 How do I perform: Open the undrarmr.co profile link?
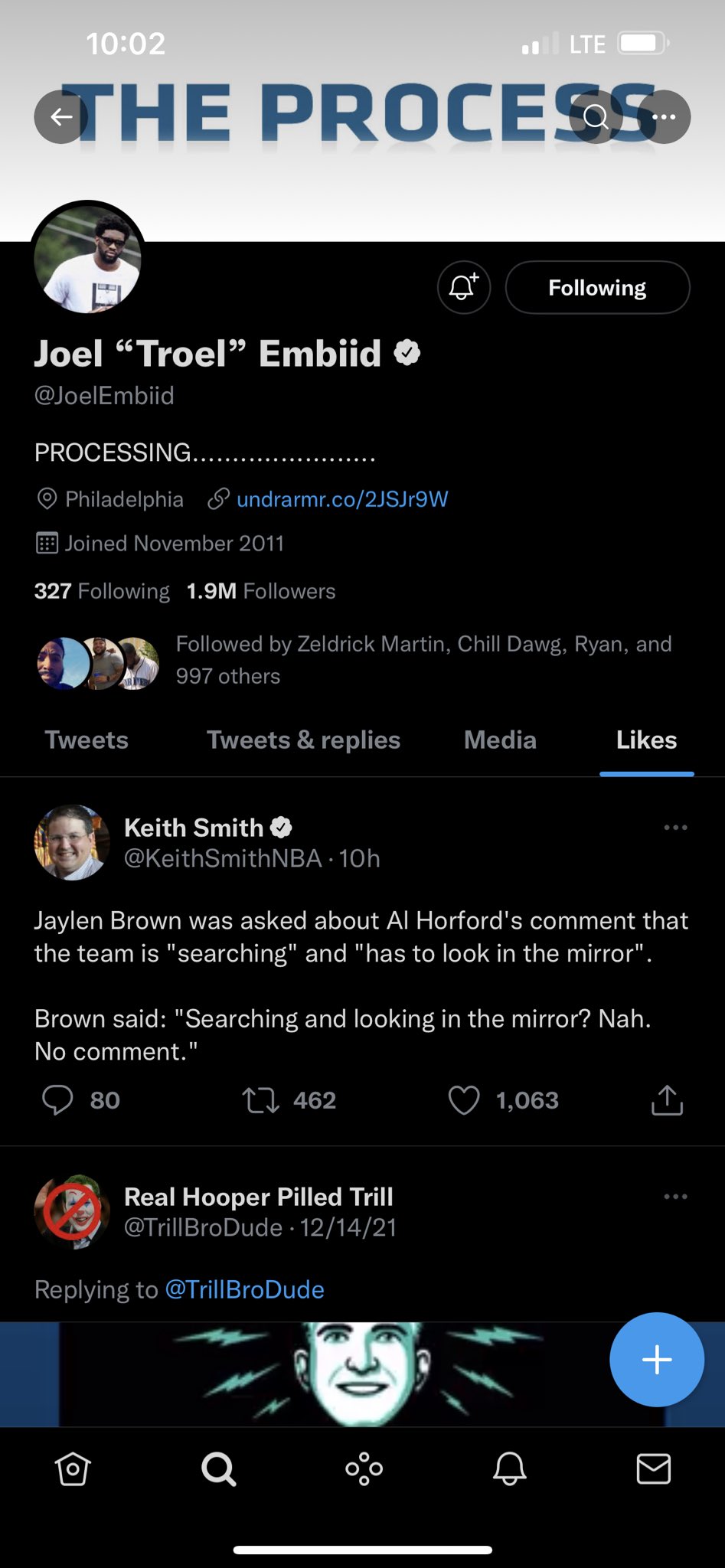point(341,498)
